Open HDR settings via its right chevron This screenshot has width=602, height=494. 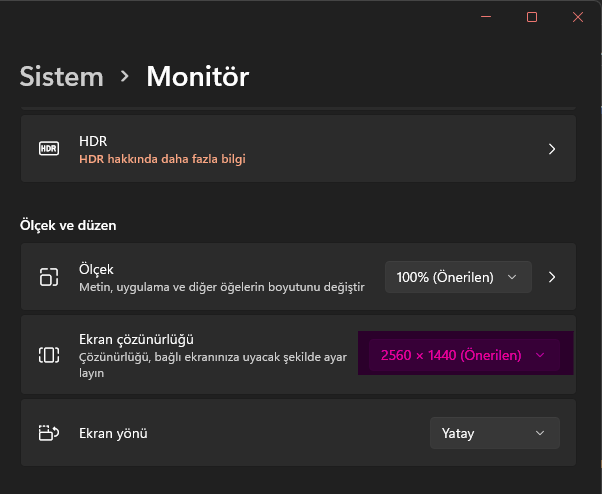tap(551, 149)
